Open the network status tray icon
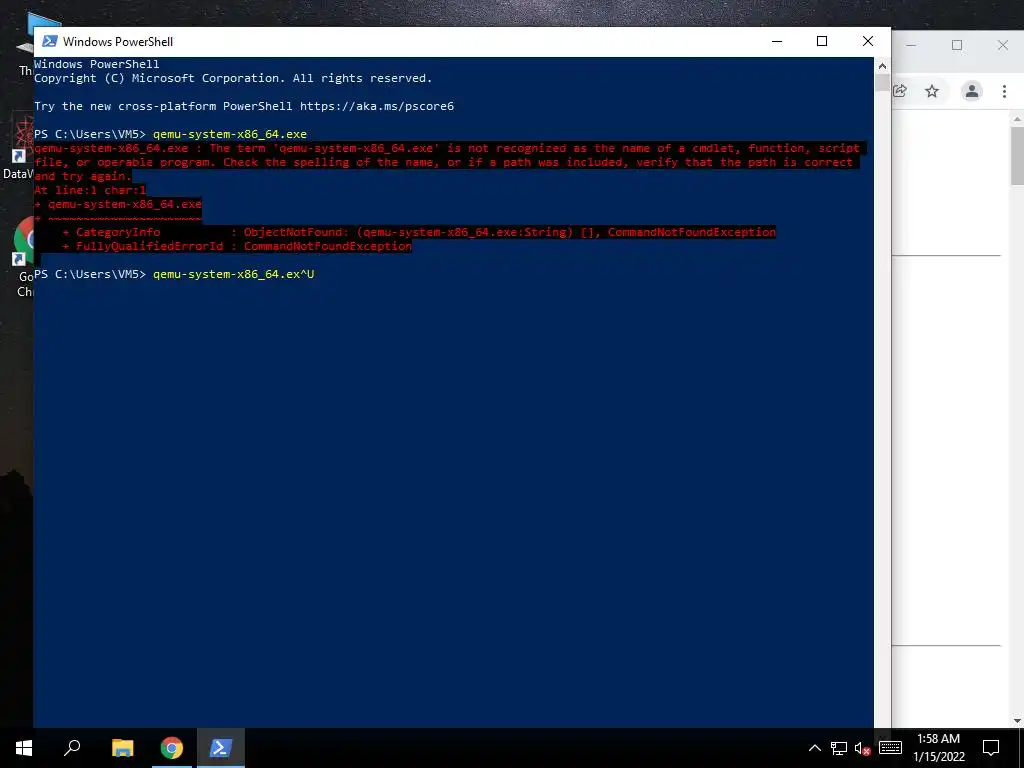The height and width of the screenshot is (768, 1024). [839, 748]
